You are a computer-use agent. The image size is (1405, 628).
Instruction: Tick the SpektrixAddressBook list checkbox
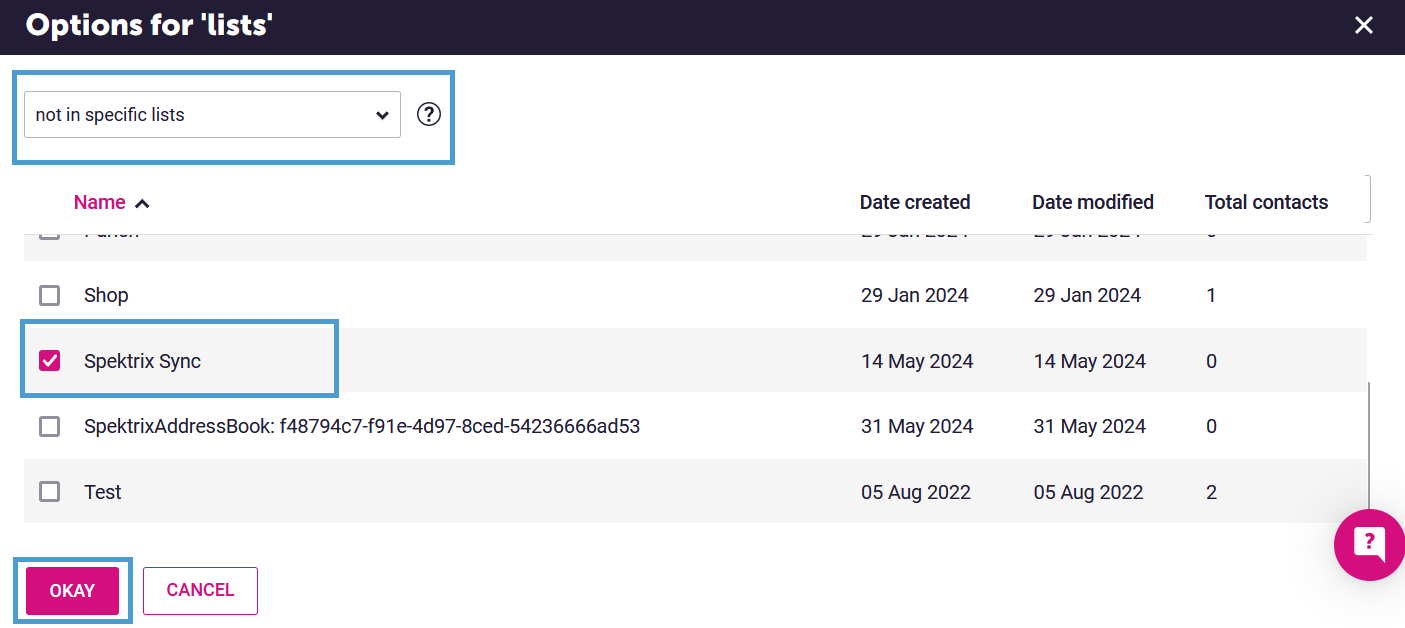[49, 427]
